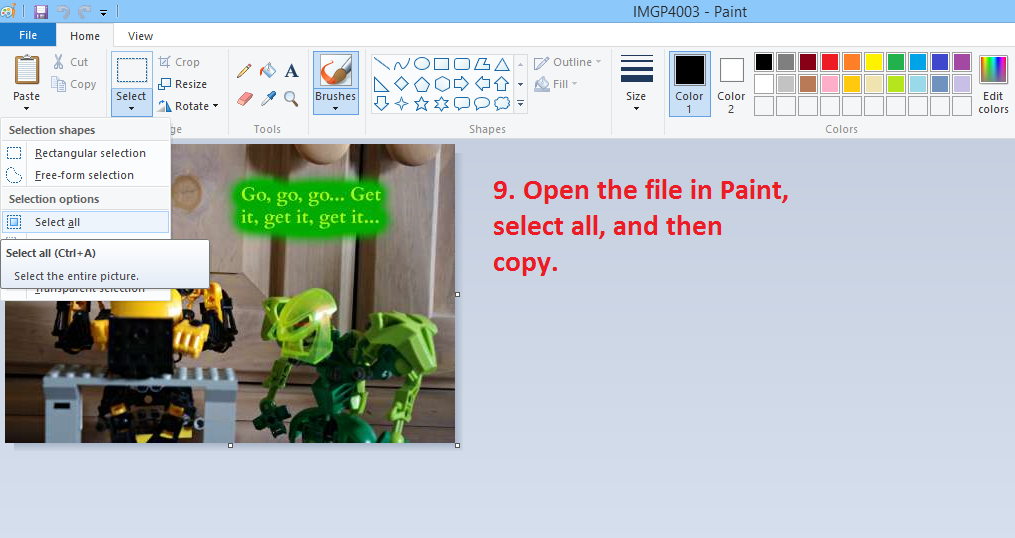Screen dimensions: 1015x538
Task: Choose the Line shape
Action: point(382,63)
